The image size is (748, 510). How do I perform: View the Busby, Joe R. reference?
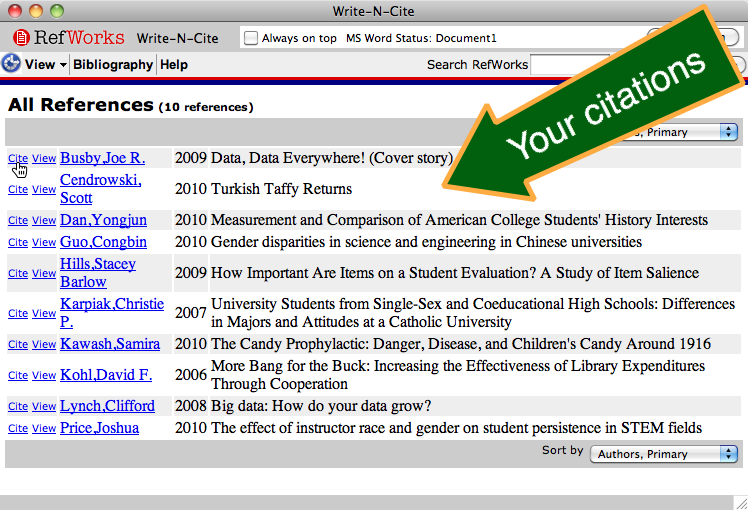point(44,158)
